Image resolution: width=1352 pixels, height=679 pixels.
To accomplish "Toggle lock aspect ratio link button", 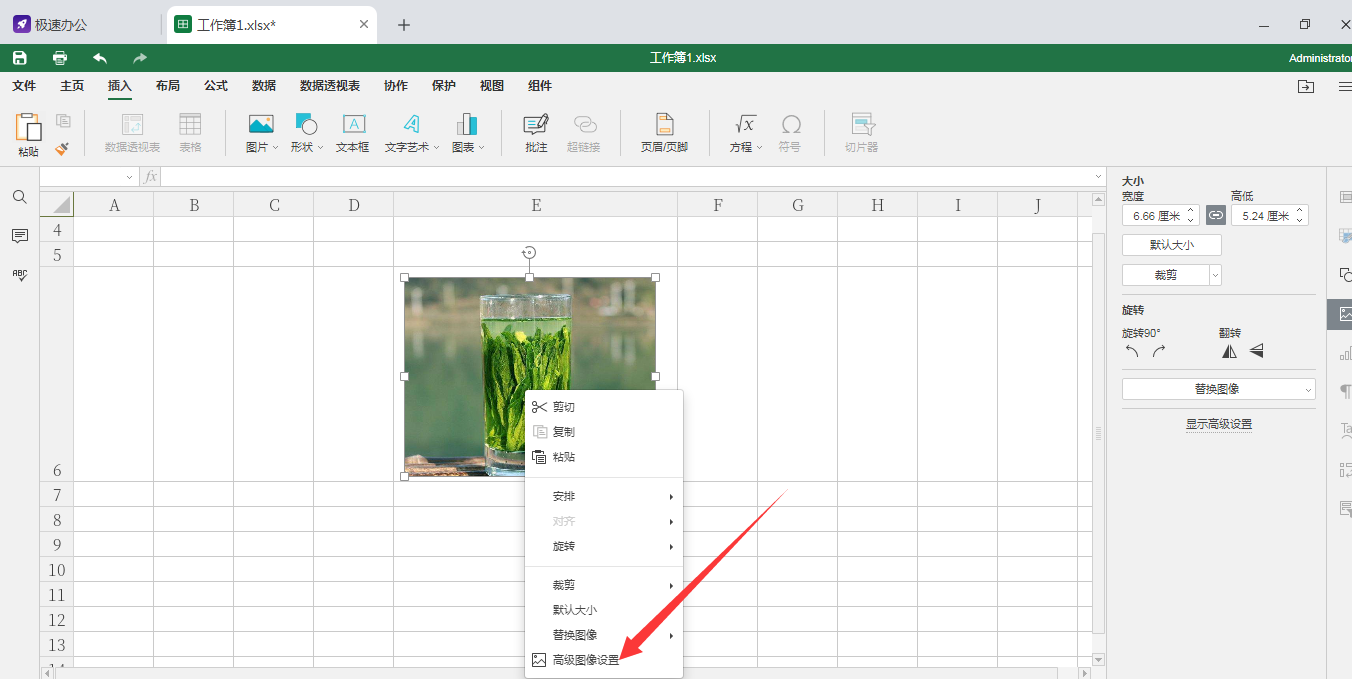I will (x=1215, y=215).
